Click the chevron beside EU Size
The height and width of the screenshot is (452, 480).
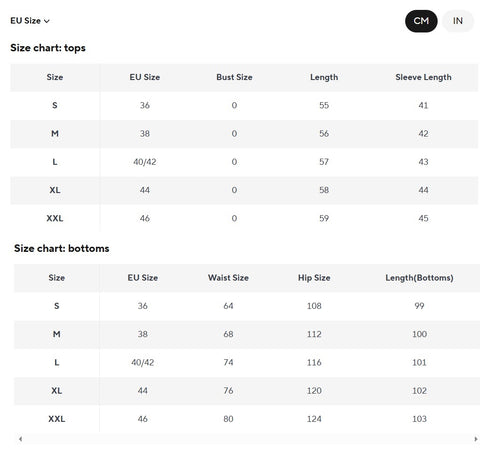tap(47, 21)
